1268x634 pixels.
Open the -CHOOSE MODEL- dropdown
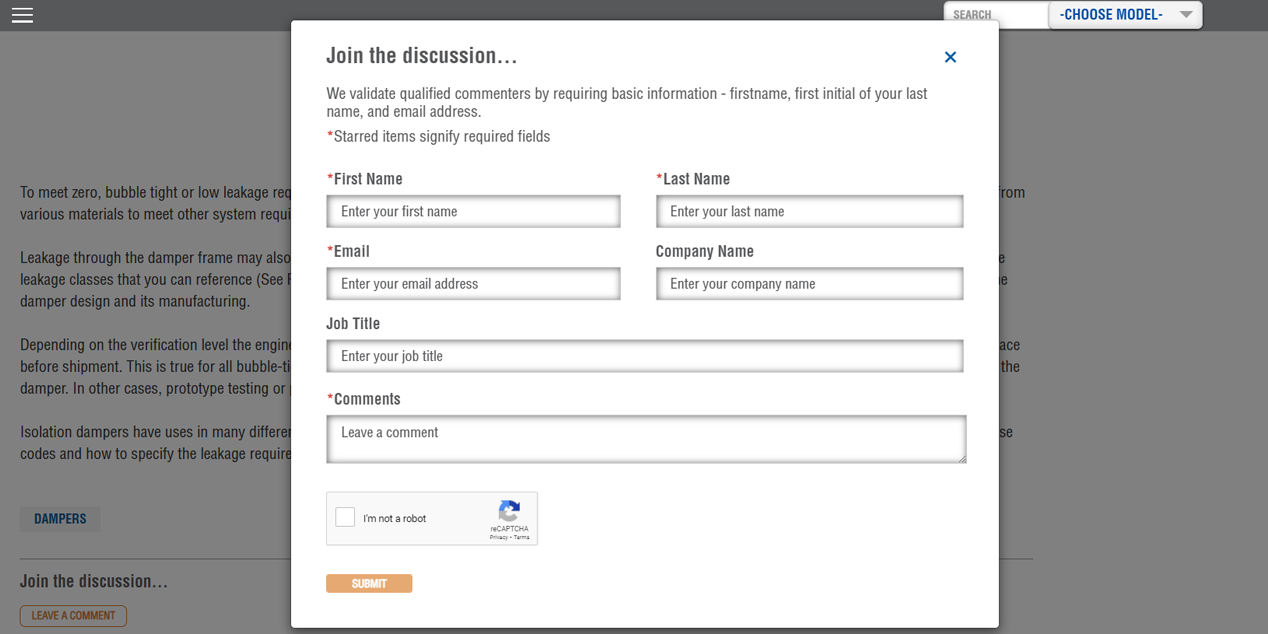1125,15
